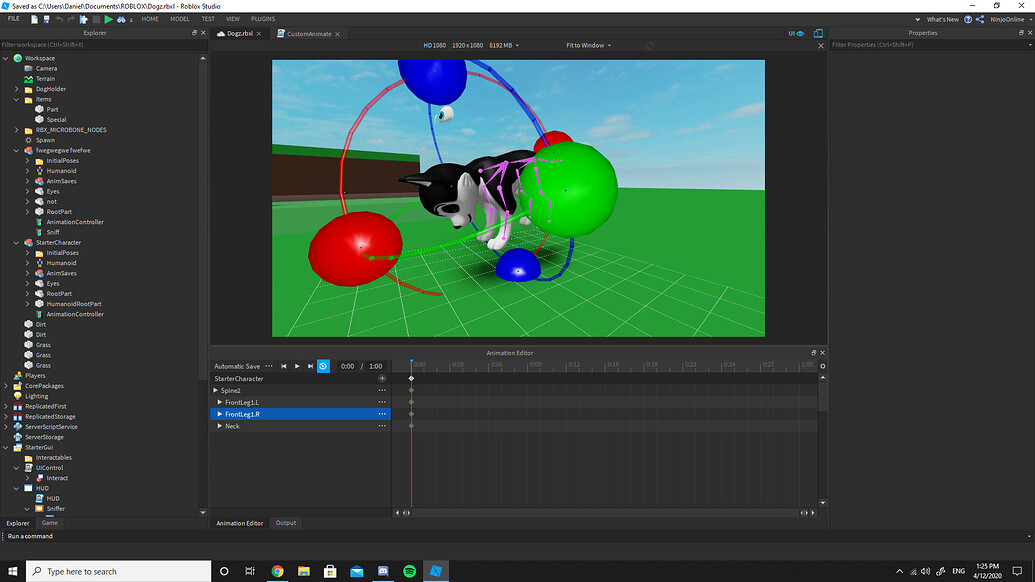Click the Task View taskbar icon
Screen dimensions: 1035x582
point(250,571)
